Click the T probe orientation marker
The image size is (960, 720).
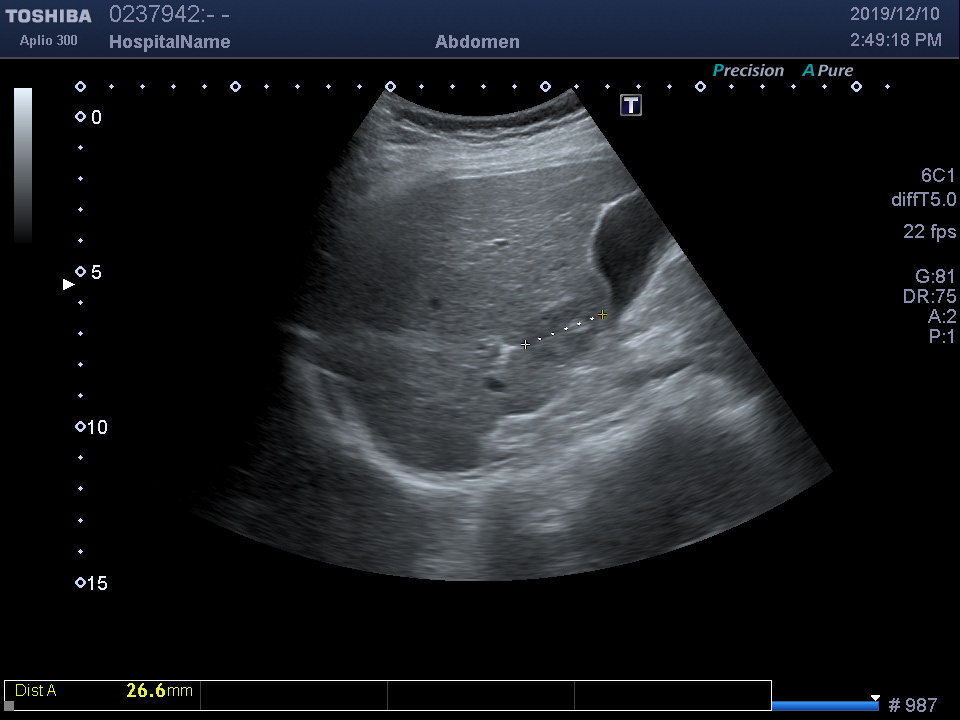click(631, 105)
